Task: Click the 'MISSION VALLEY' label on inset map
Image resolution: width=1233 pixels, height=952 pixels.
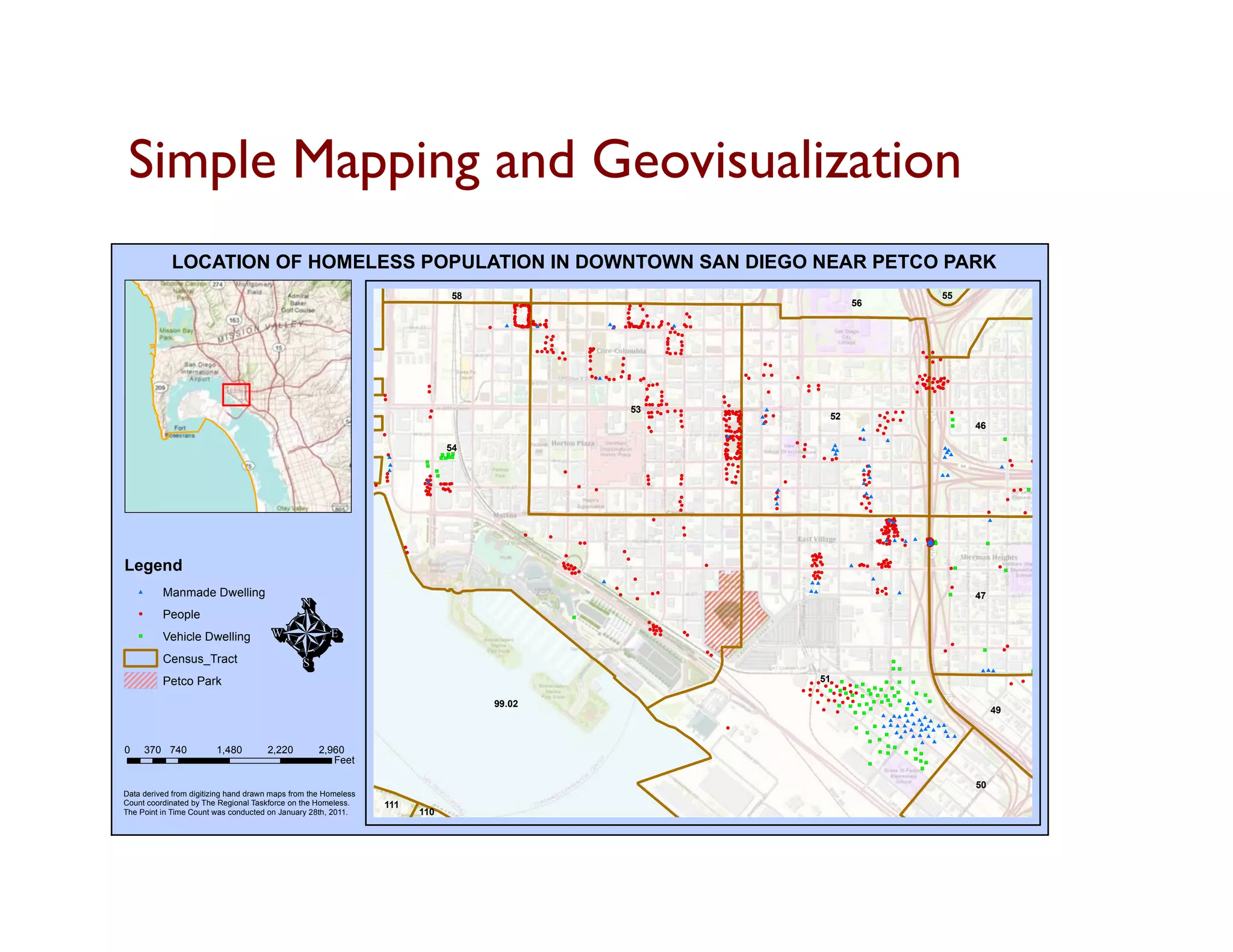Action: pyautogui.click(x=260, y=330)
